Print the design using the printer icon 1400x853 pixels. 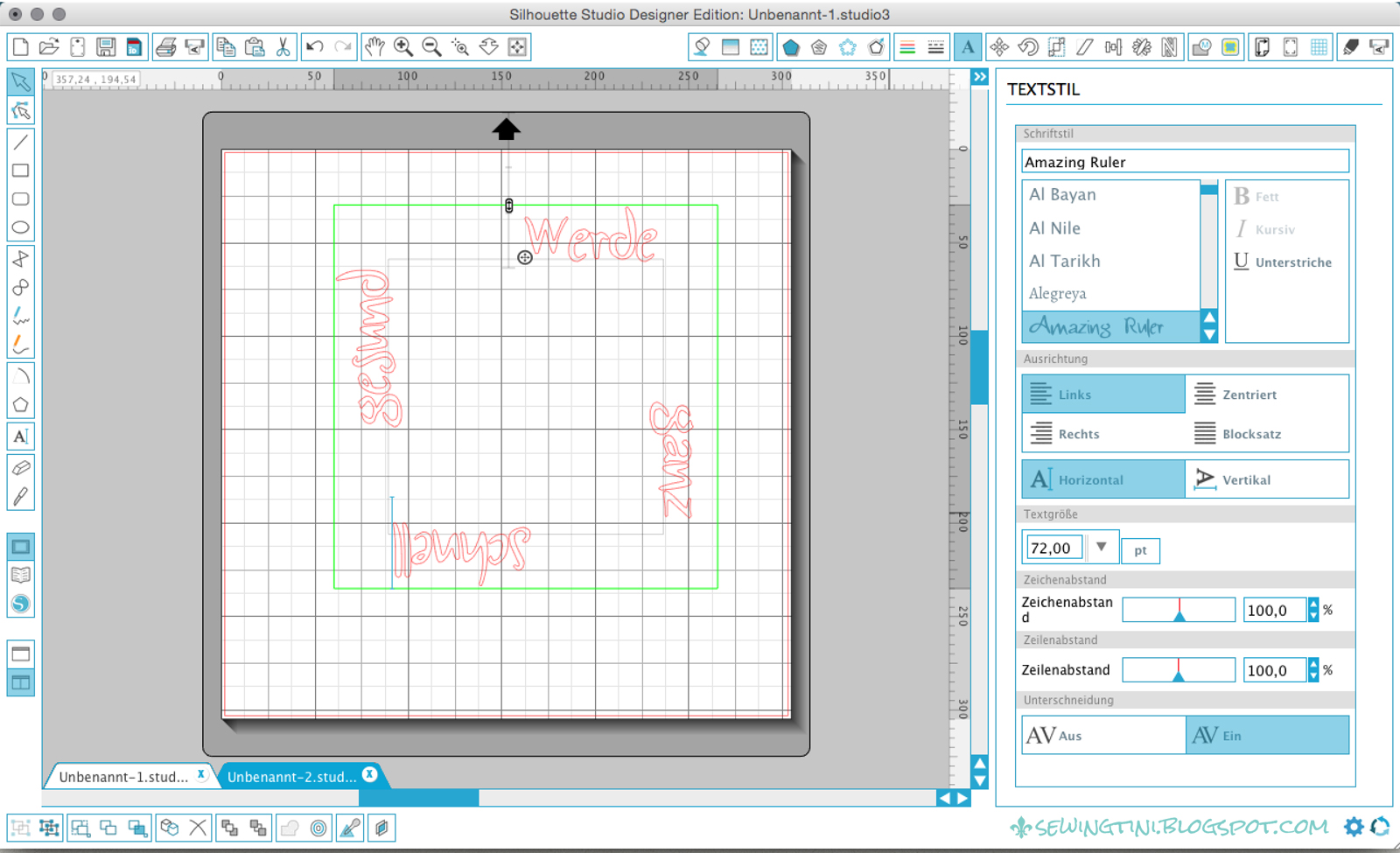click(165, 47)
